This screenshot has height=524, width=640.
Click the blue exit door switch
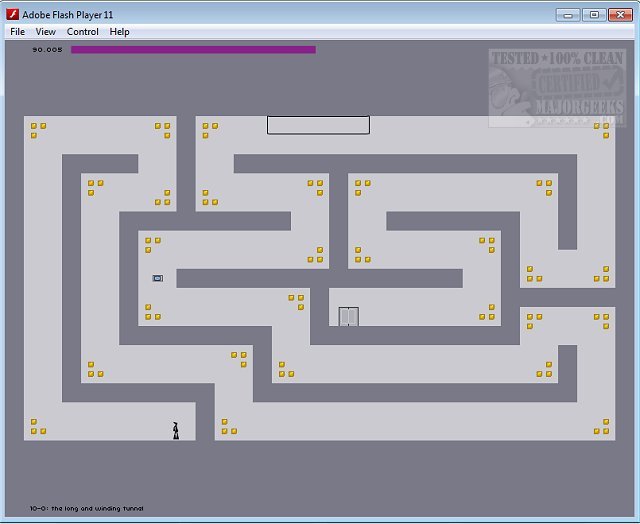(x=158, y=278)
